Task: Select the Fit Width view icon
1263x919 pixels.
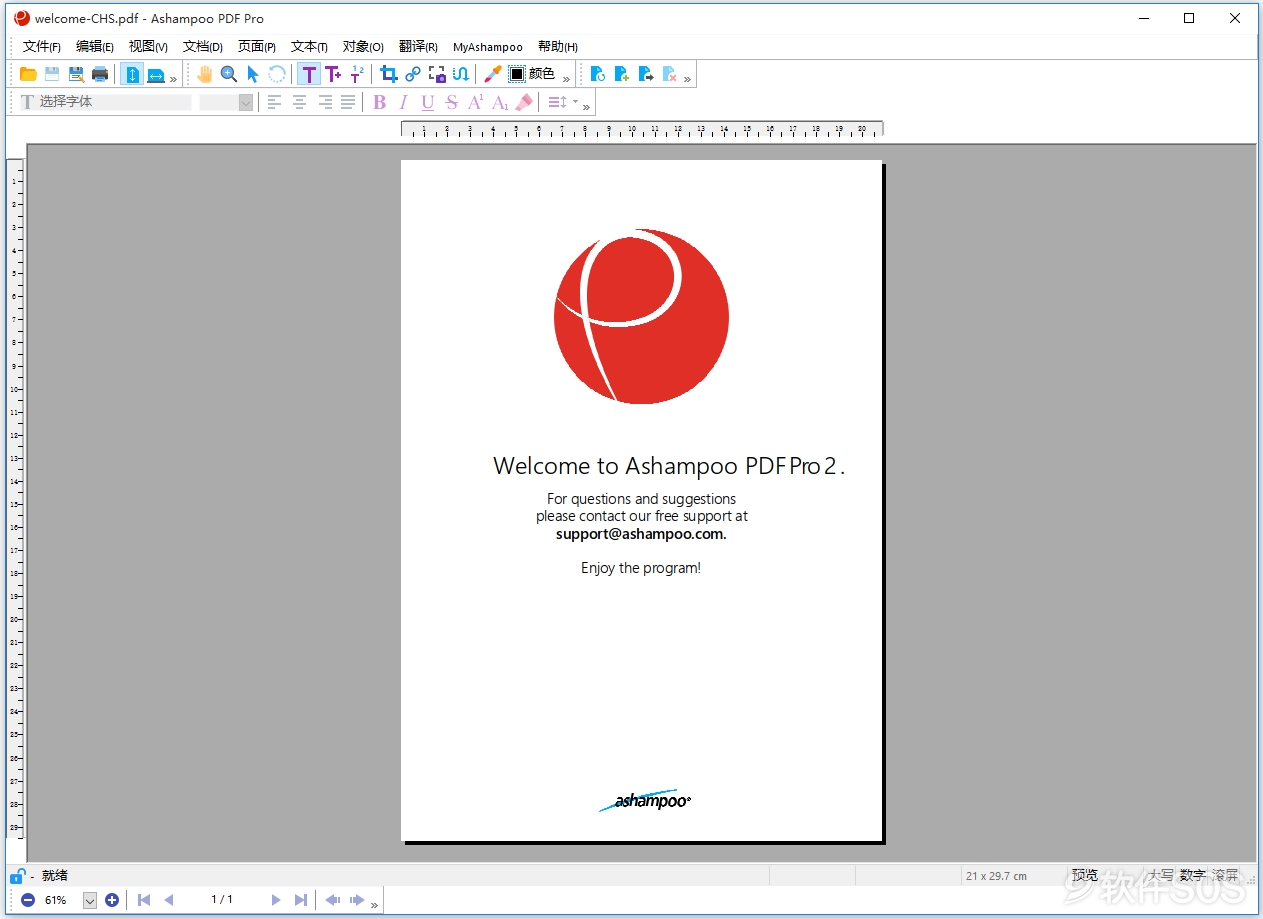Action: (x=156, y=74)
